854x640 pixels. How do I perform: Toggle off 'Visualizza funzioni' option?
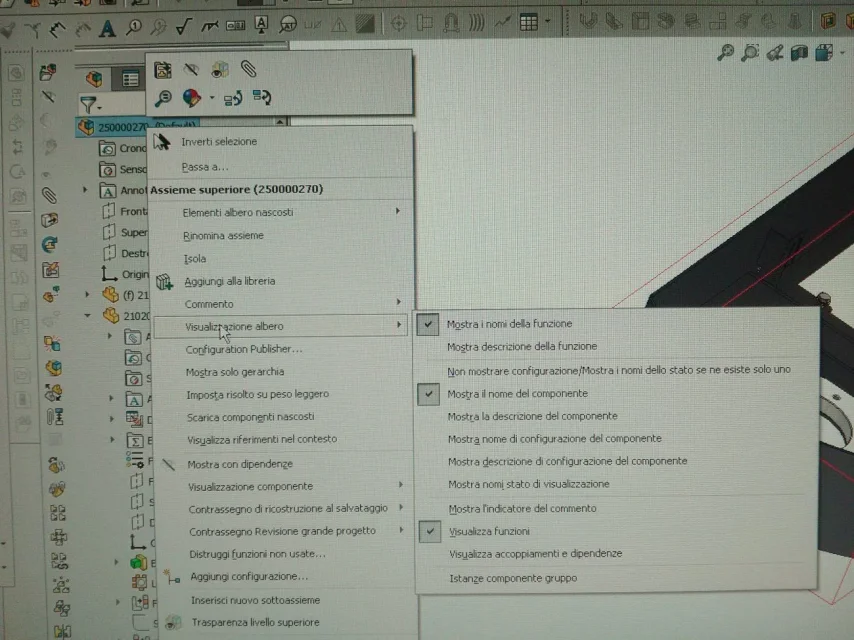(x=489, y=532)
